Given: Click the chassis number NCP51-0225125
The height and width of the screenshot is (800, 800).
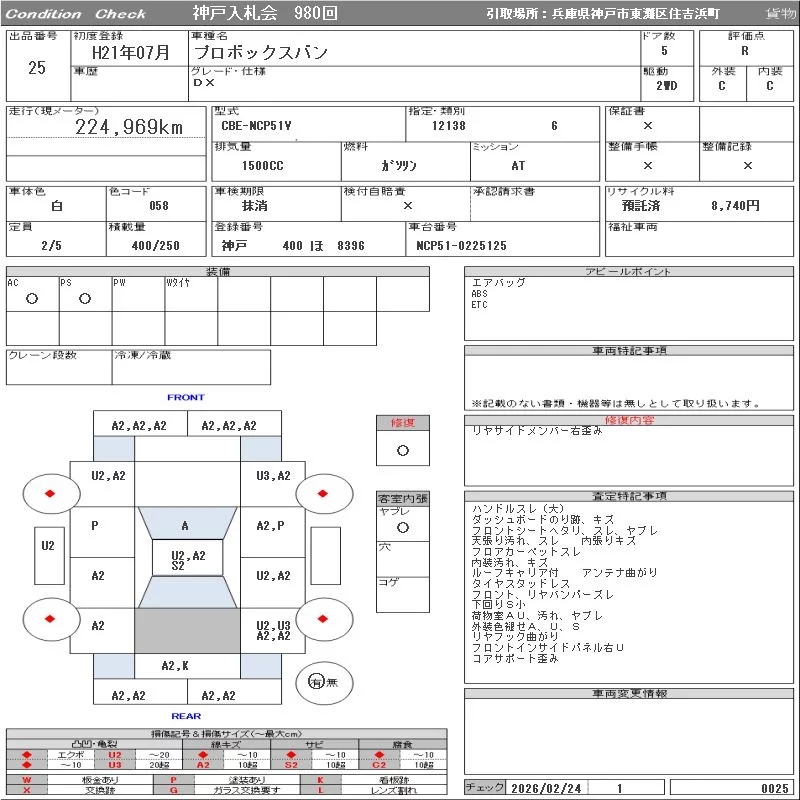Looking at the screenshot, I should click(x=461, y=246).
